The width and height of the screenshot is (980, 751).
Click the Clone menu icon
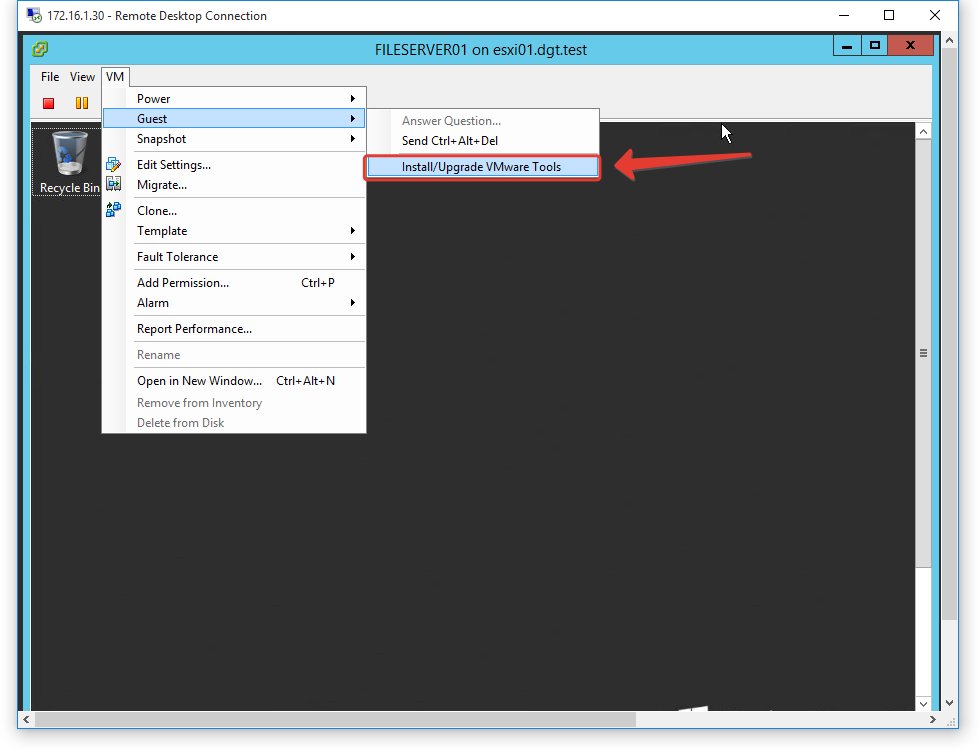pos(113,210)
